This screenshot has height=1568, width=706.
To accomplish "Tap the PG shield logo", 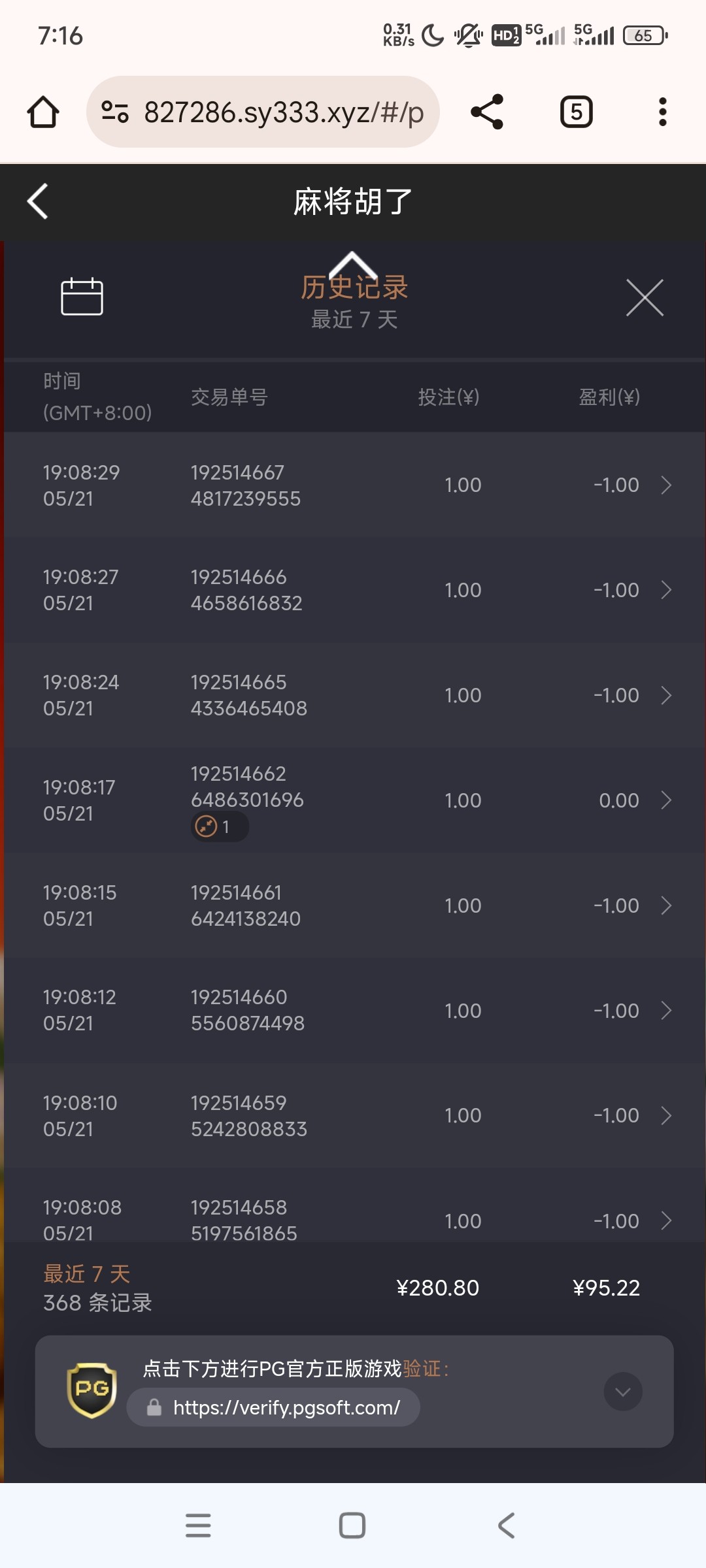I will (x=92, y=1390).
